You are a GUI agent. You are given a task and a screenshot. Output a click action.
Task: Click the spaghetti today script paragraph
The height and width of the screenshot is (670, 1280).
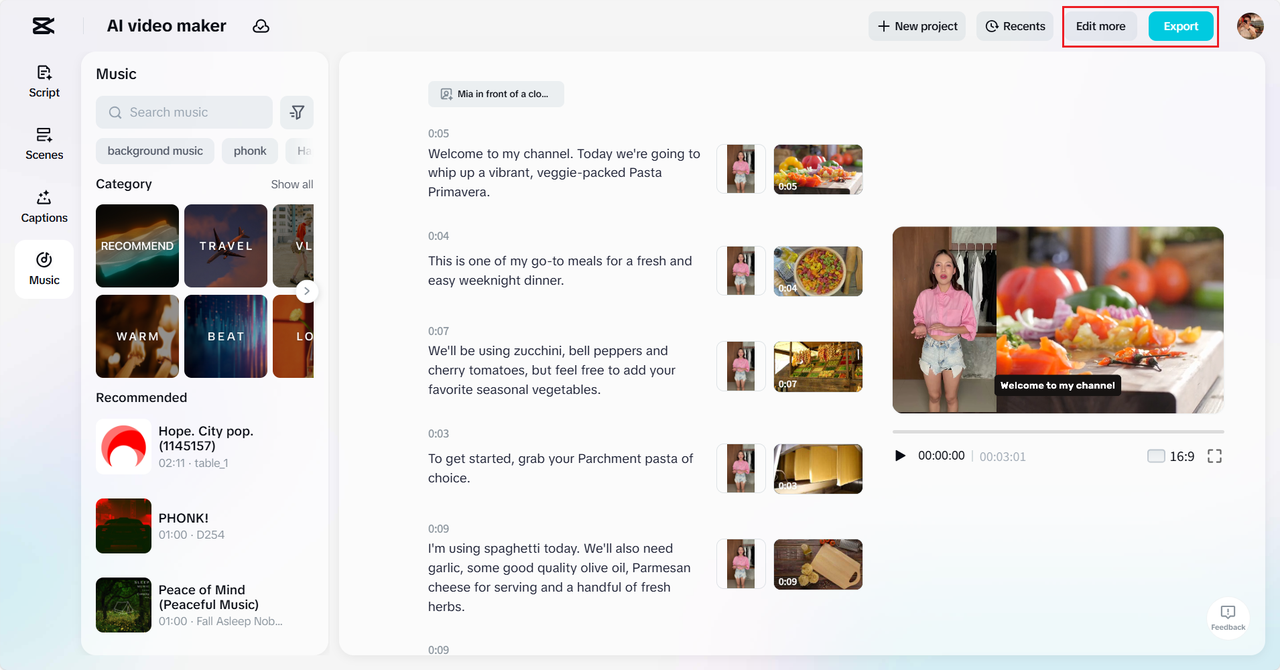[559, 577]
